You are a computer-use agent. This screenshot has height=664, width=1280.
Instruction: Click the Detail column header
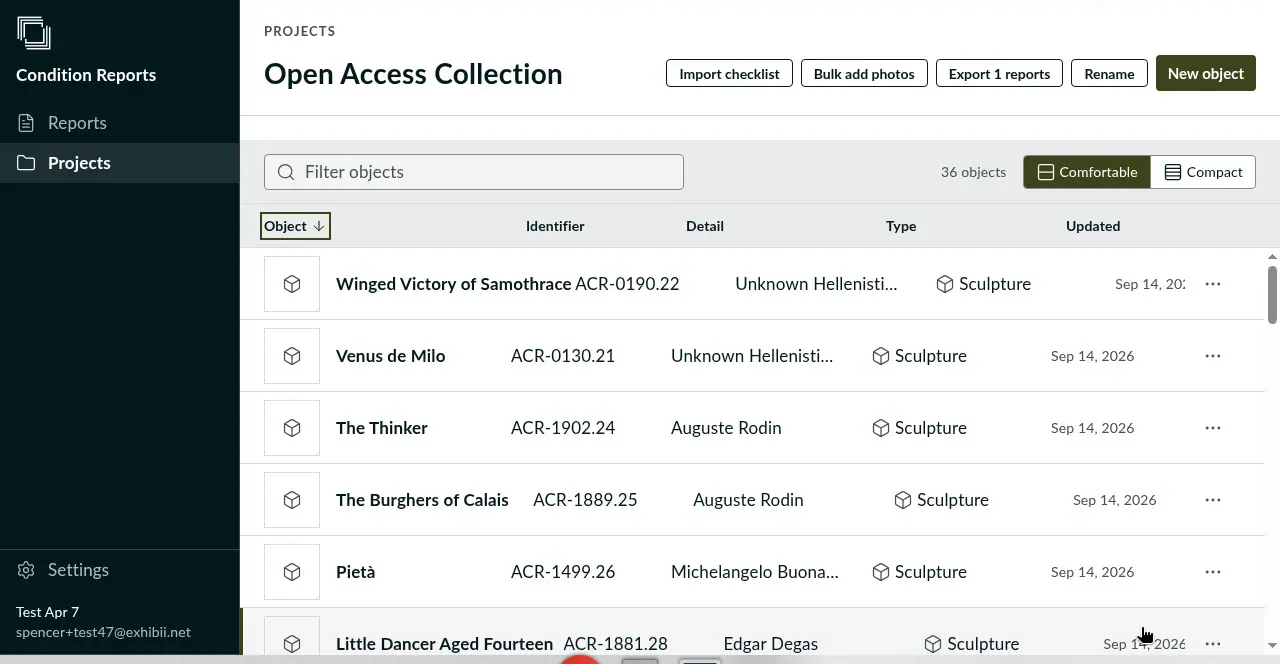tap(705, 226)
